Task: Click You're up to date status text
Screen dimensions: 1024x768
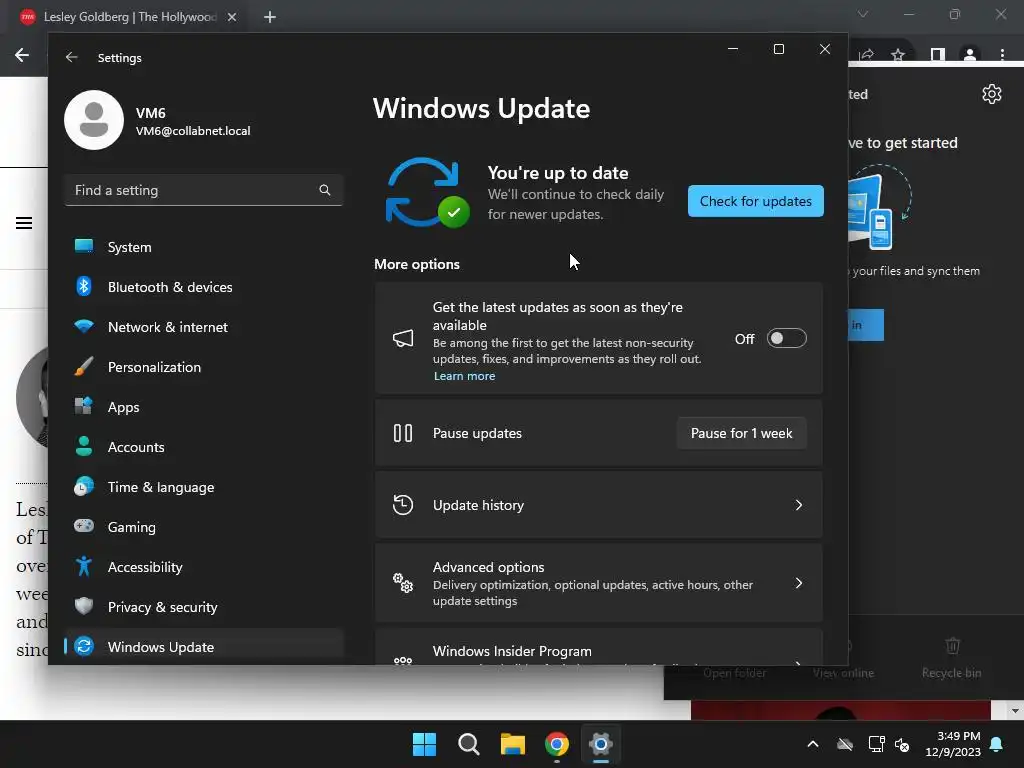Action: (x=558, y=173)
